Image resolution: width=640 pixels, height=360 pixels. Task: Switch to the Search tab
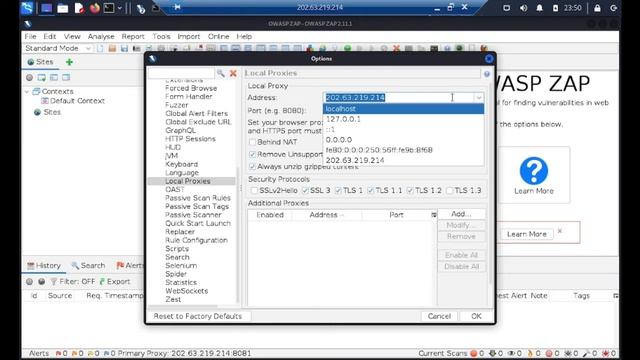(x=89, y=266)
